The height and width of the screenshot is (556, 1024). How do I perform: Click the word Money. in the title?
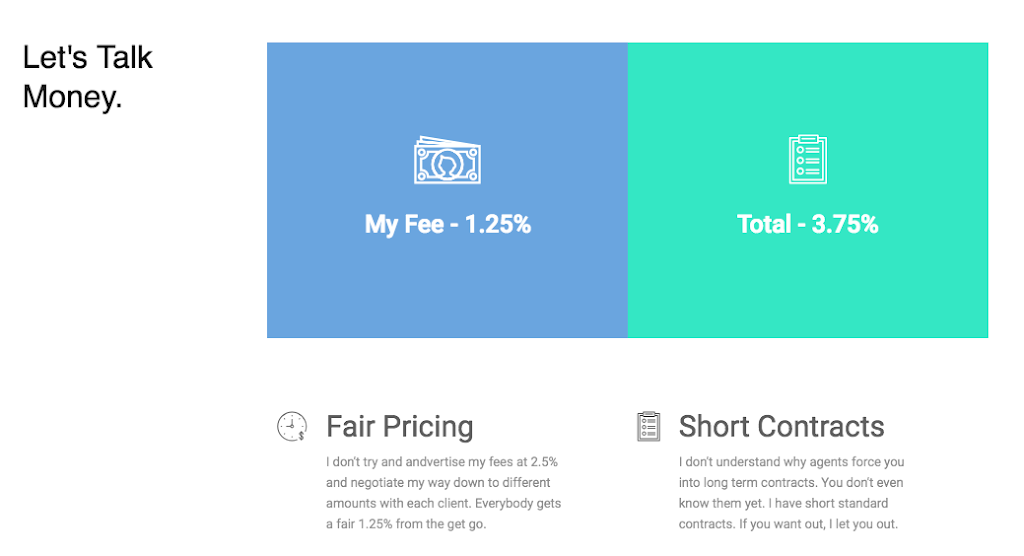point(72,97)
